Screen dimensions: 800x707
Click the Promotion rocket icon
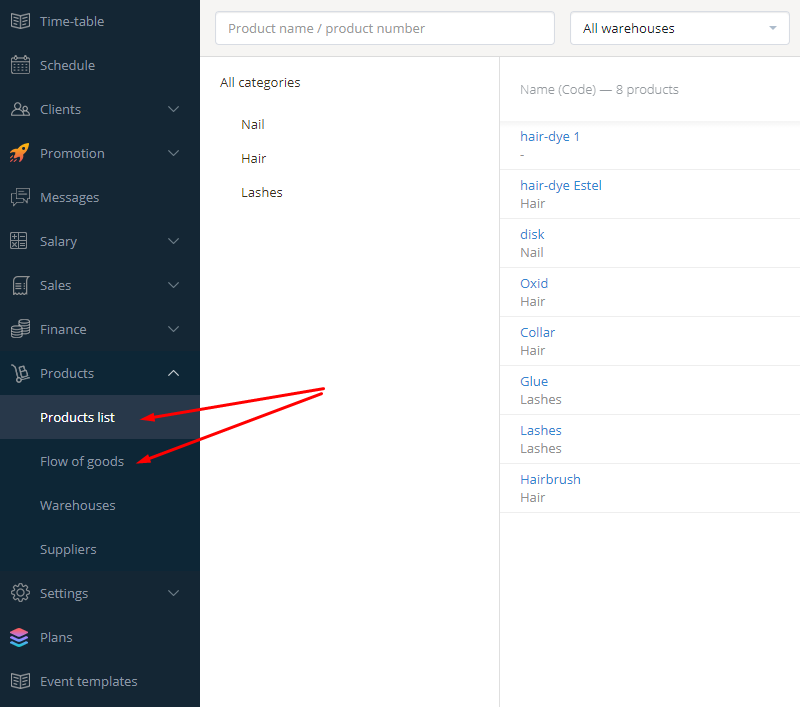pyautogui.click(x=20, y=153)
